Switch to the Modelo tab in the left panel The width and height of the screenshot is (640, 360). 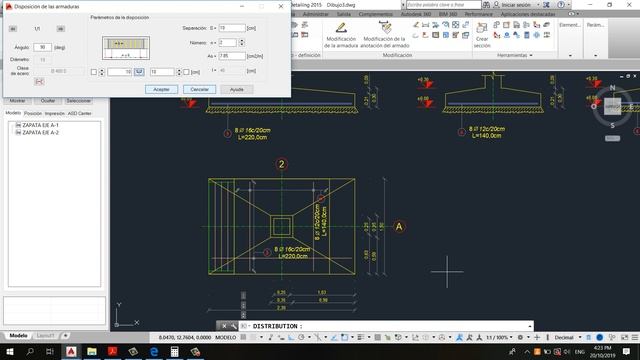pos(13,113)
